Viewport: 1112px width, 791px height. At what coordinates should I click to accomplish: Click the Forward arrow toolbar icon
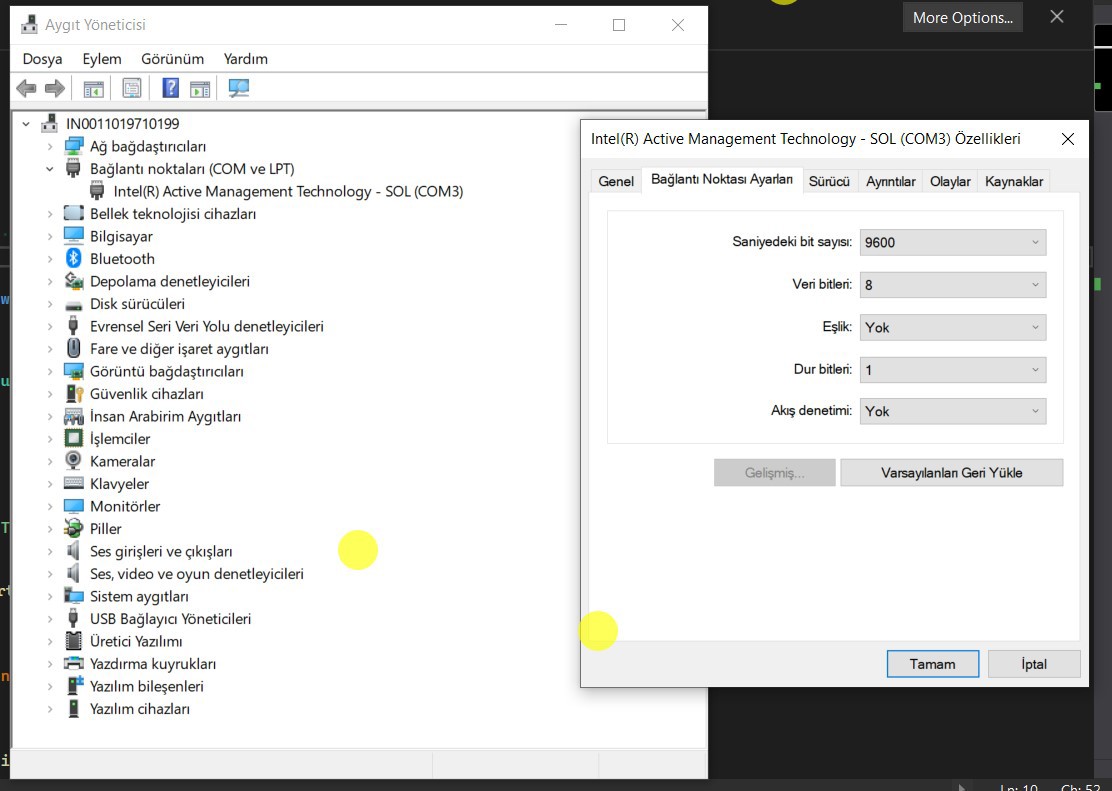[x=55, y=89]
